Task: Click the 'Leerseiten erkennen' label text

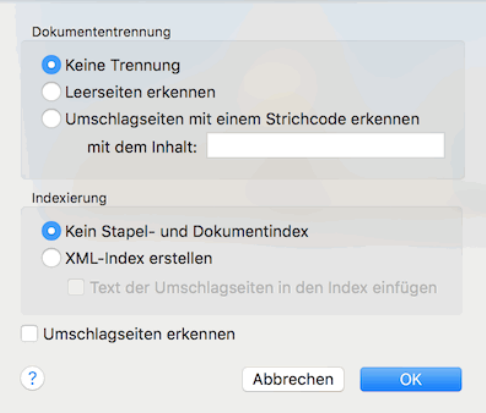Action: 140,92
